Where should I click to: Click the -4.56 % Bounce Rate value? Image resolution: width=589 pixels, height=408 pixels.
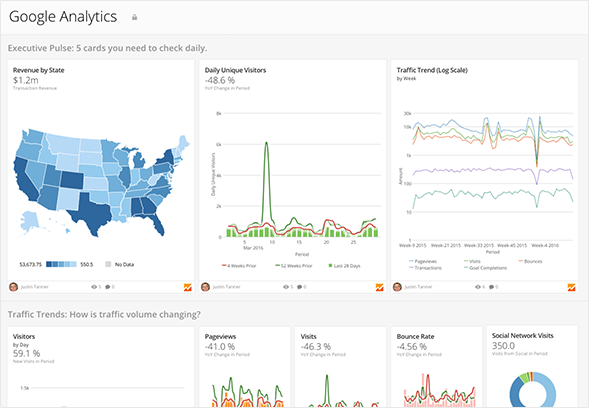click(412, 346)
